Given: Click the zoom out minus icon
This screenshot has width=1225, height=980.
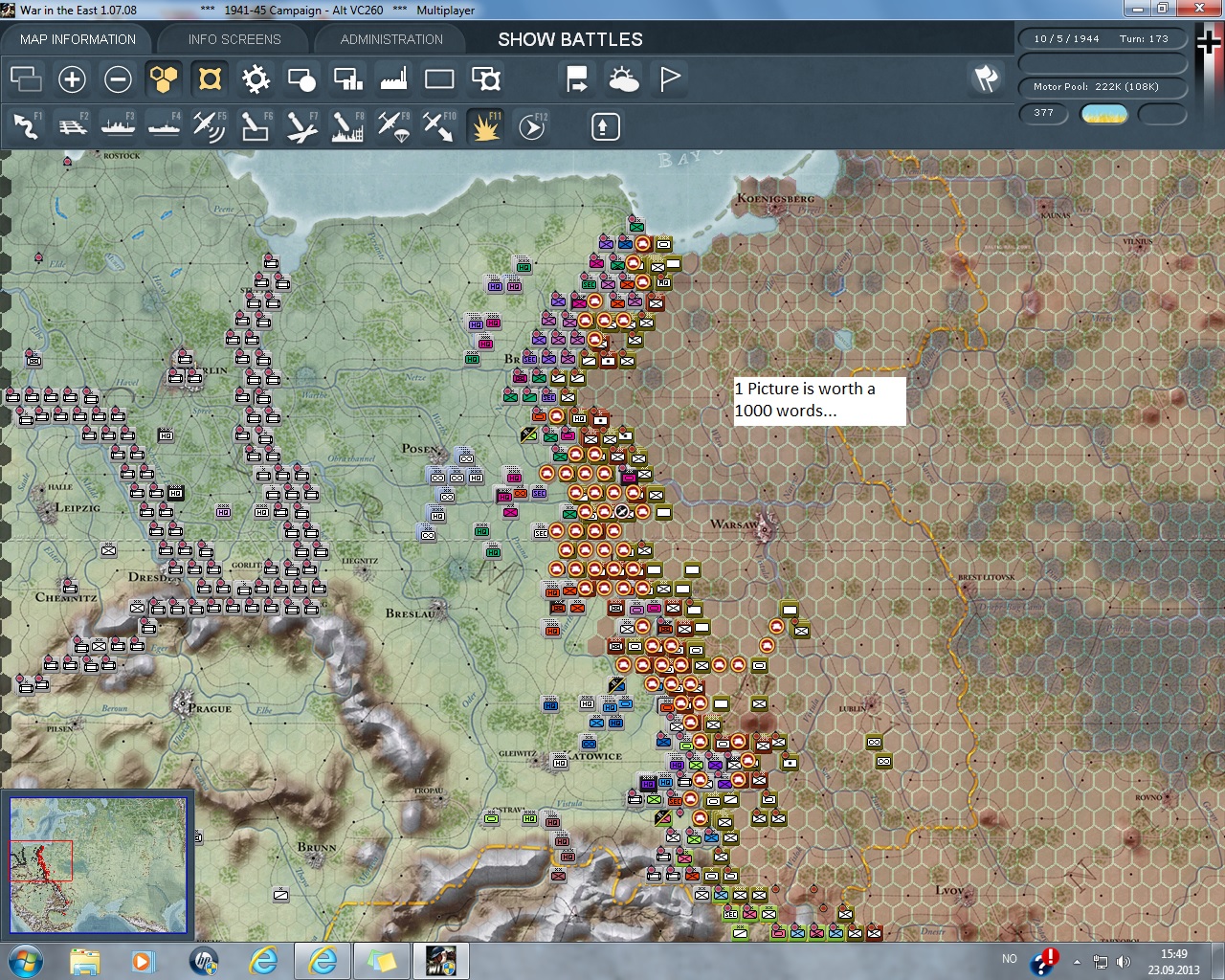Looking at the screenshot, I should tap(118, 79).
